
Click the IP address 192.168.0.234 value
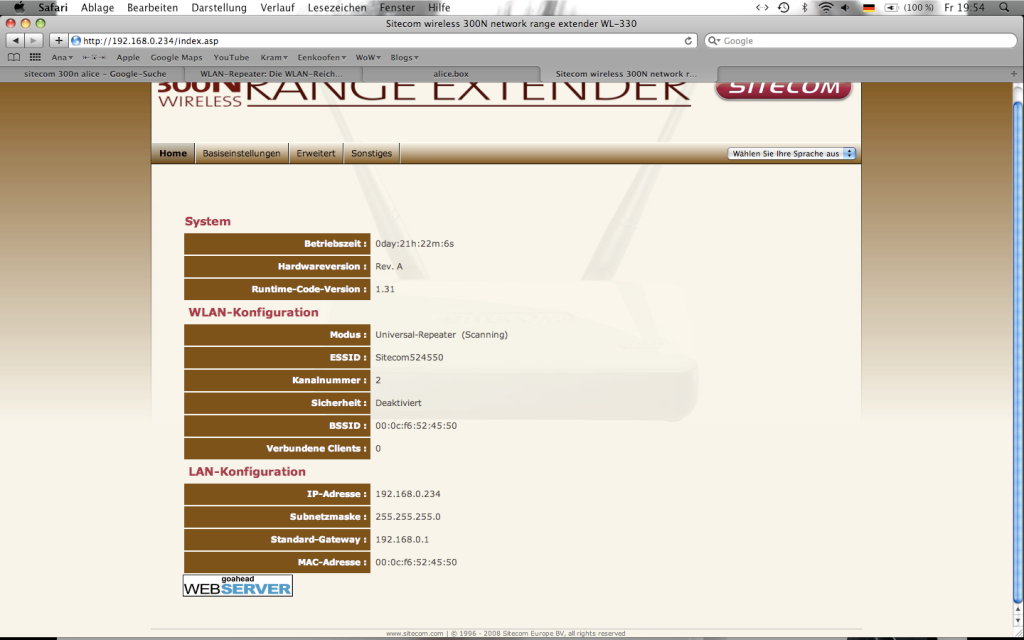tap(408, 494)
